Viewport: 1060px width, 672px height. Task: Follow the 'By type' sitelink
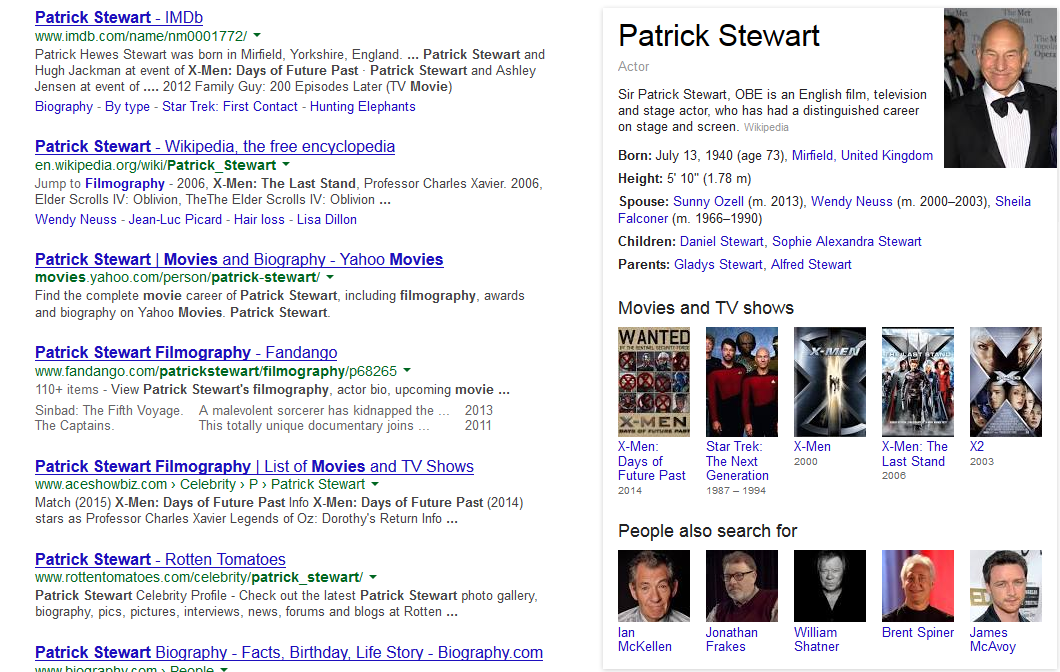(127, 107)
